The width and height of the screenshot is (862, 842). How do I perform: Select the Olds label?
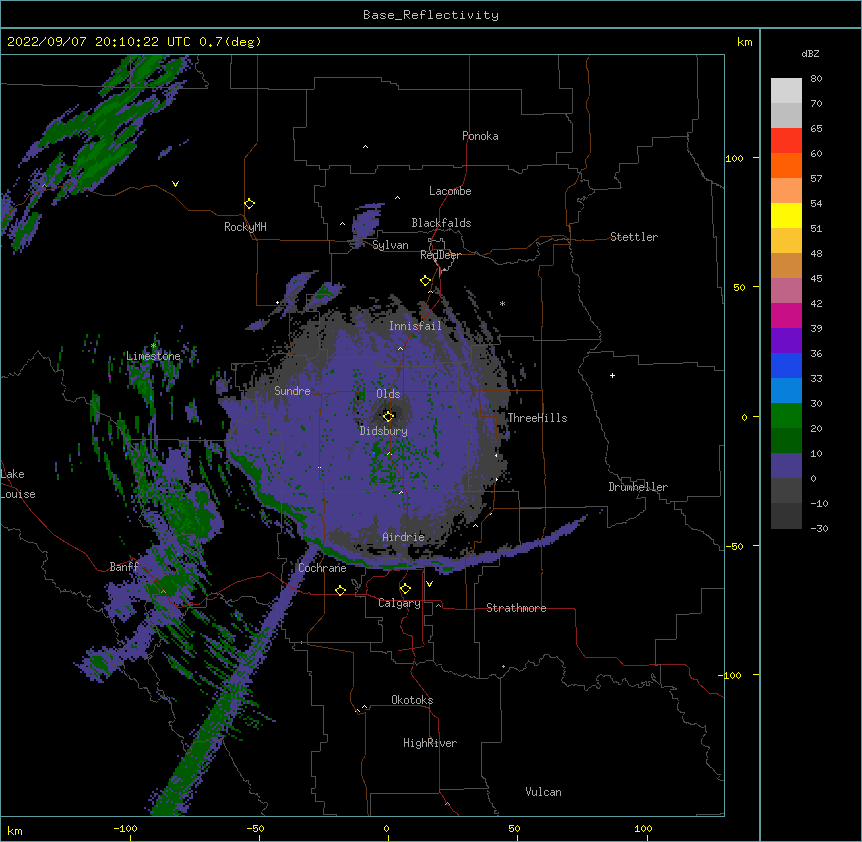[x=388, y=394]
